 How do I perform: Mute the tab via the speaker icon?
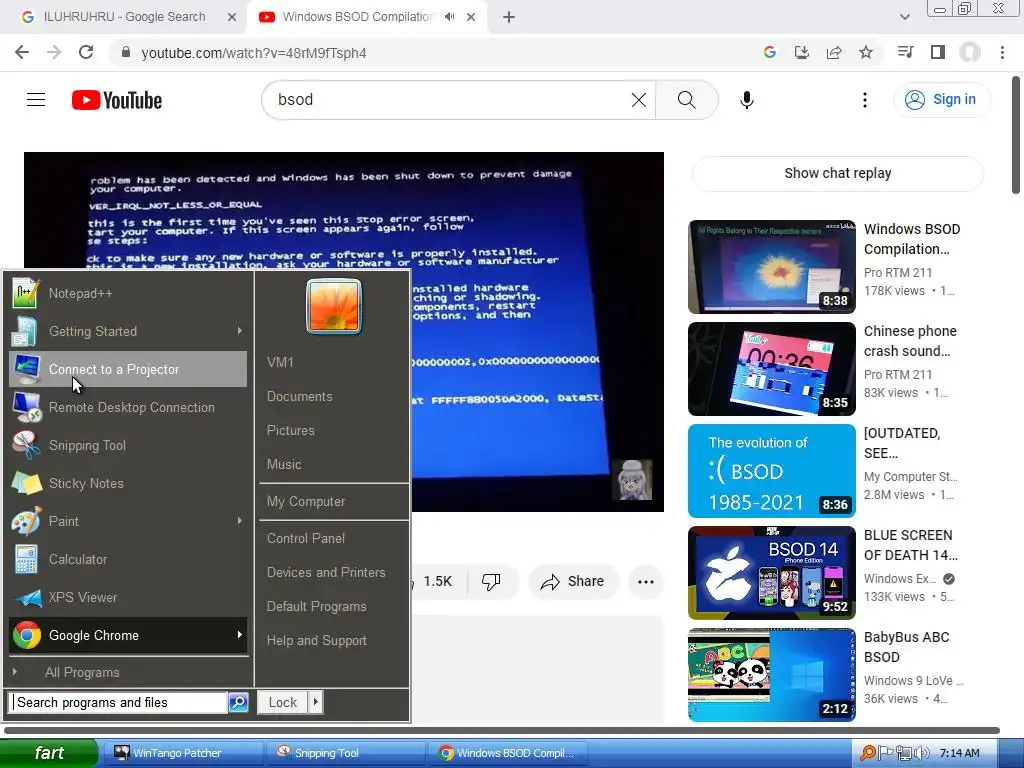[449, 17]
